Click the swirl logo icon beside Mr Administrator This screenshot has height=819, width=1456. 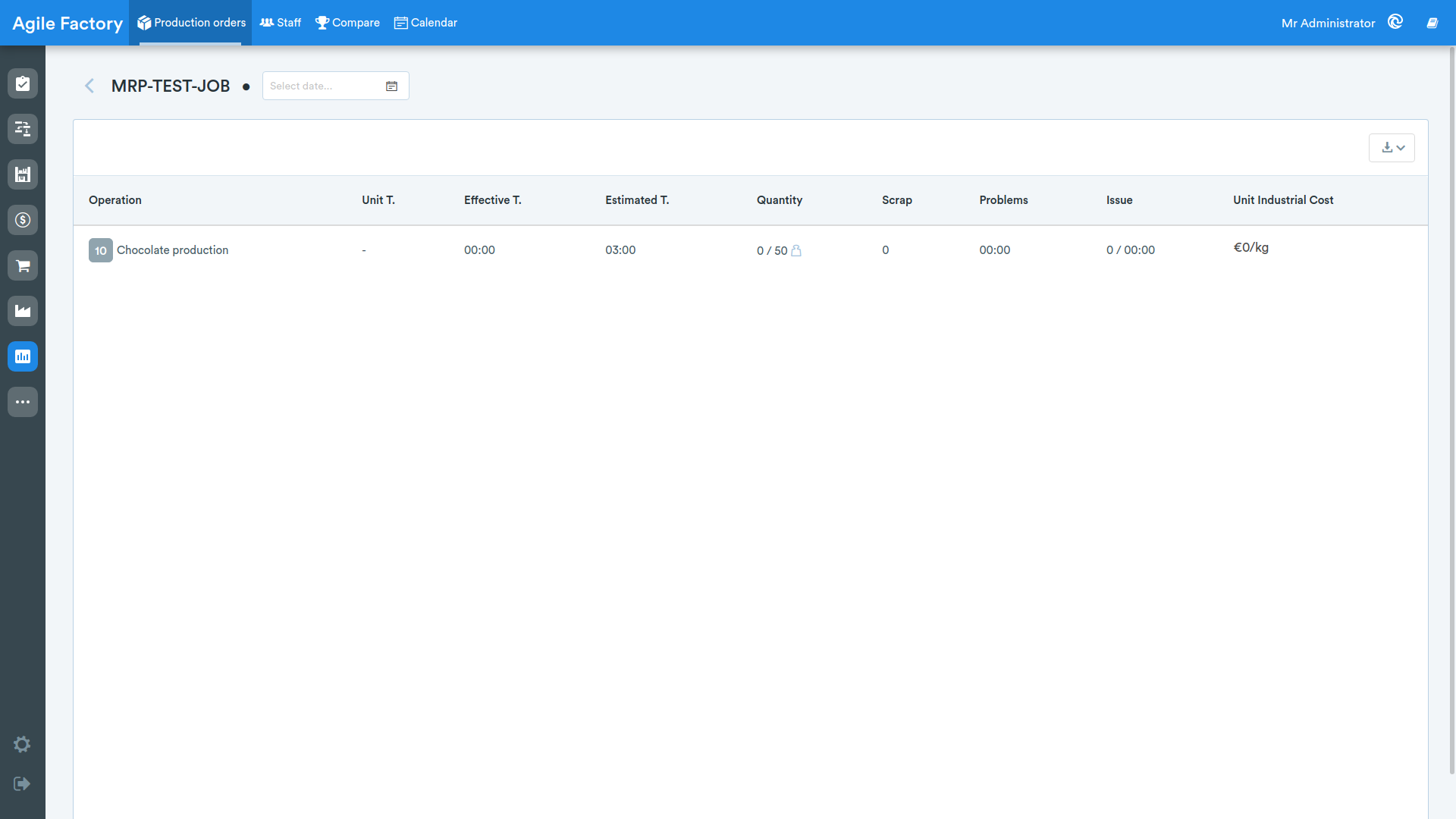tap(1395, 22)
